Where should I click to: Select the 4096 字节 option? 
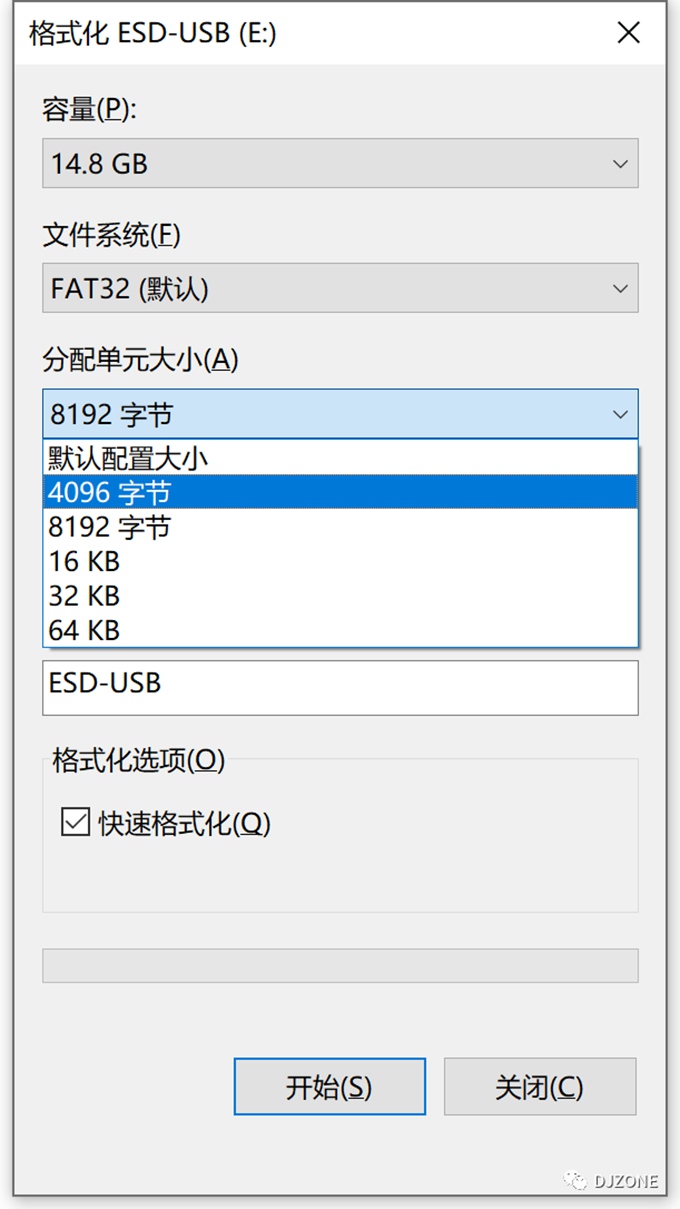340,492
